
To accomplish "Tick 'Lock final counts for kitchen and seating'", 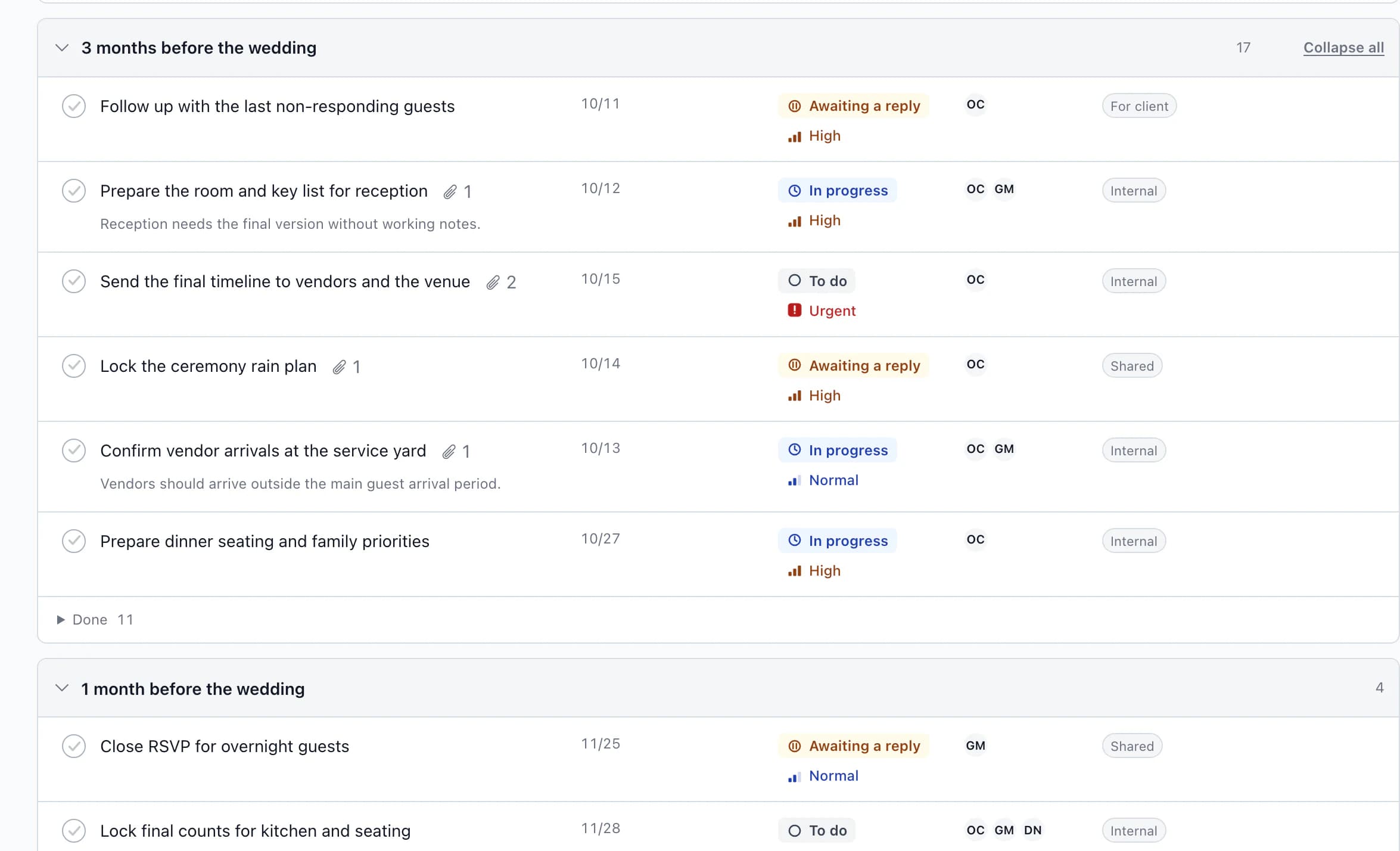I will click(x=74, y=831).
